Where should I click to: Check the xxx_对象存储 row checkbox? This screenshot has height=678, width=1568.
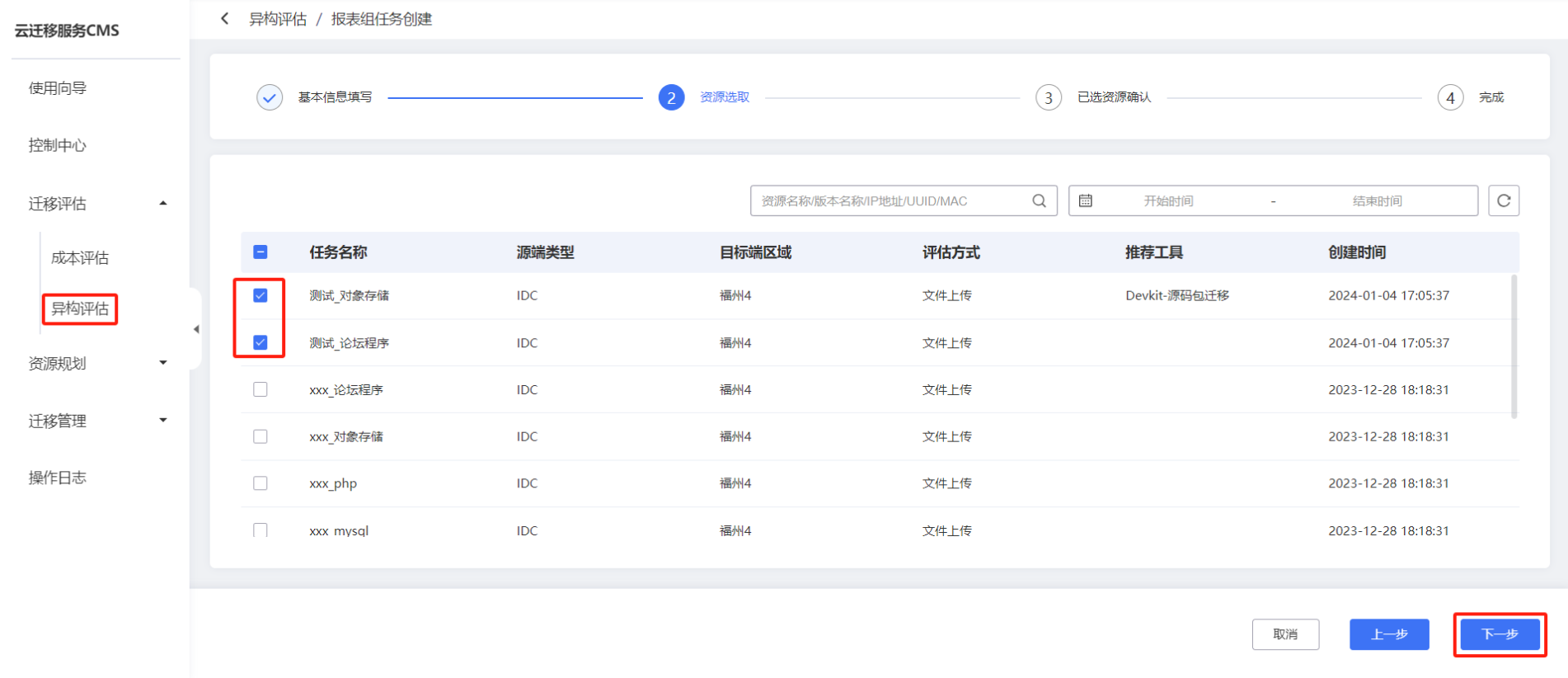[261, 436]
